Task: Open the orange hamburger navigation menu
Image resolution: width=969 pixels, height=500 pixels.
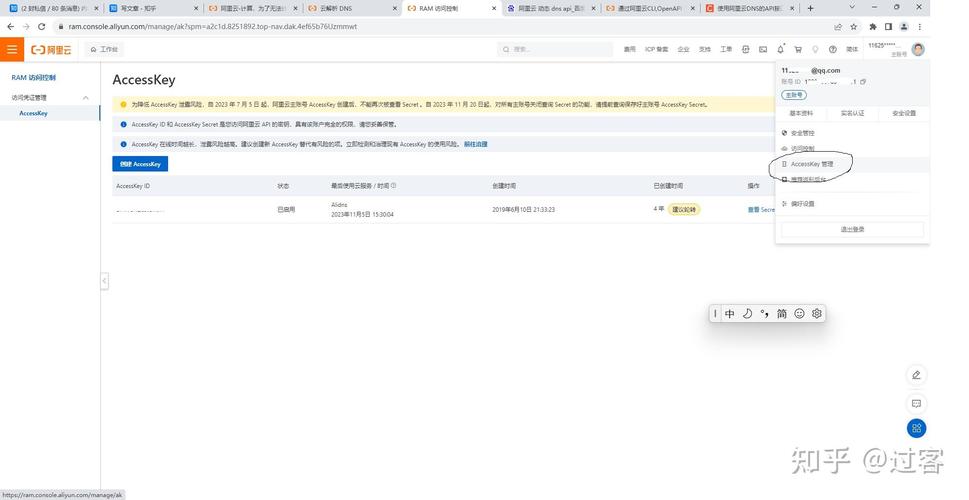Action: point(12,49)
